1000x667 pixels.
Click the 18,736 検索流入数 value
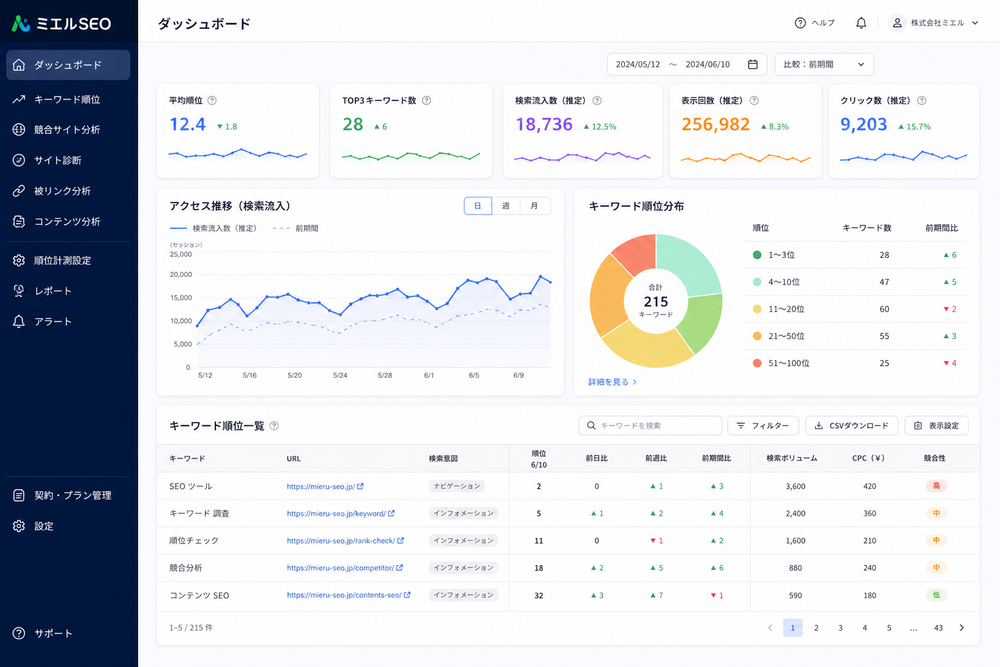coord(544,124)
